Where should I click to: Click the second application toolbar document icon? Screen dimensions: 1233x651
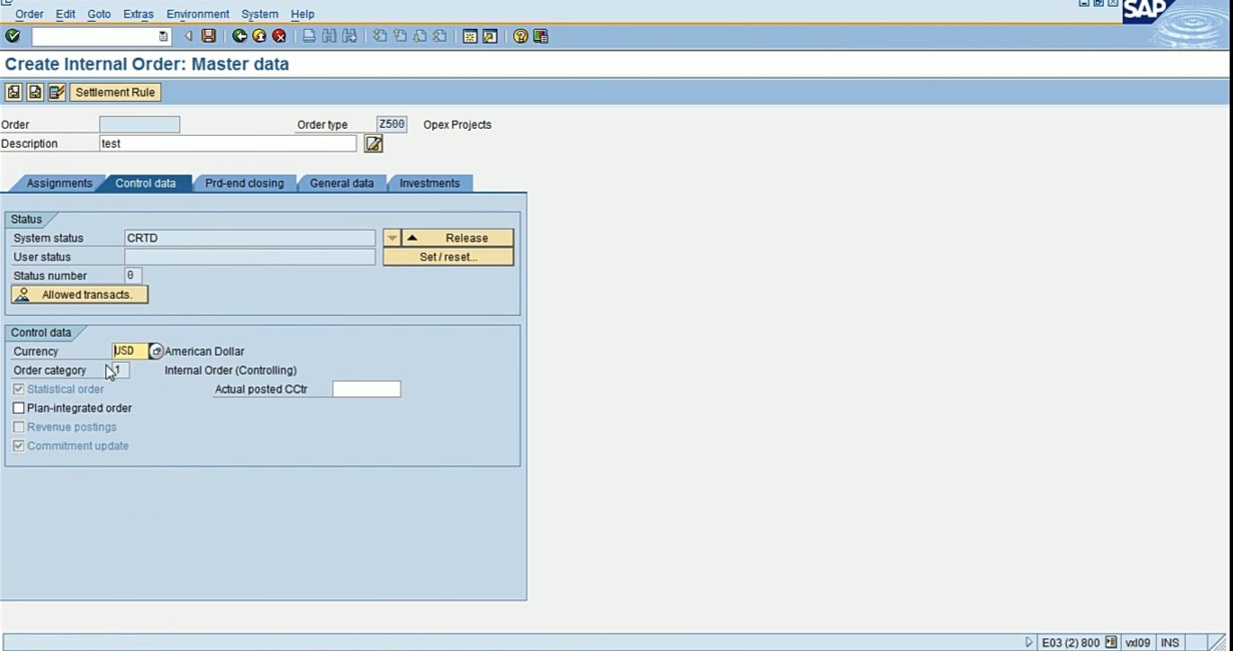click(x=35, y=92)
